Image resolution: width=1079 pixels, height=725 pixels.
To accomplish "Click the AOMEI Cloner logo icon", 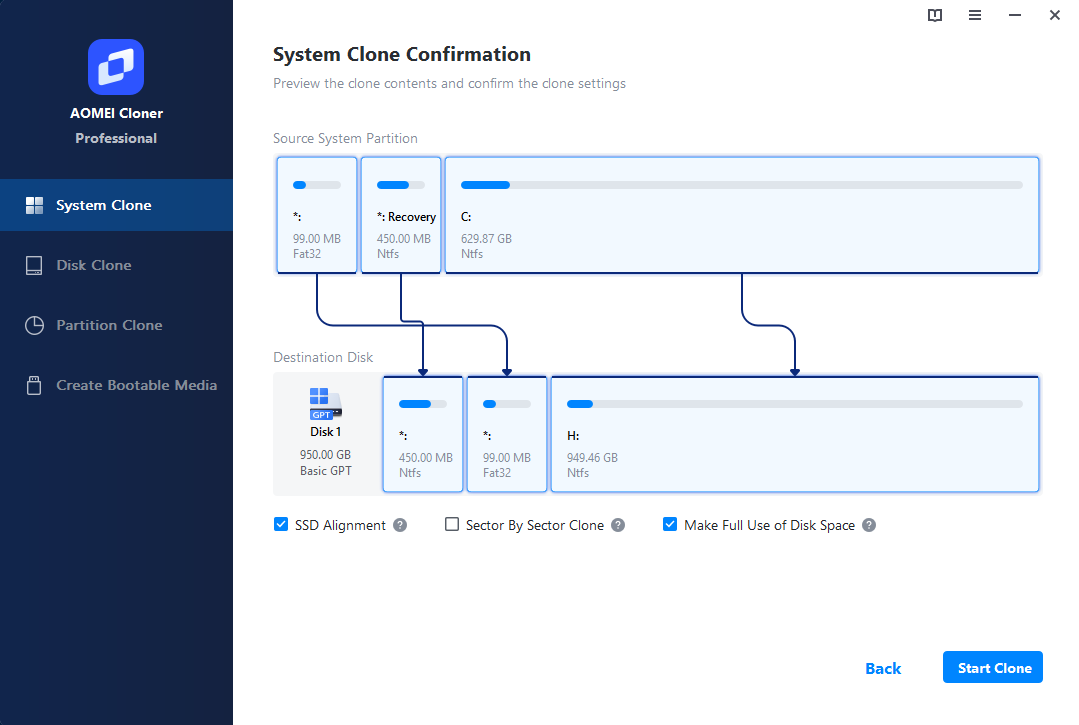I will click(x=116, y=67).
